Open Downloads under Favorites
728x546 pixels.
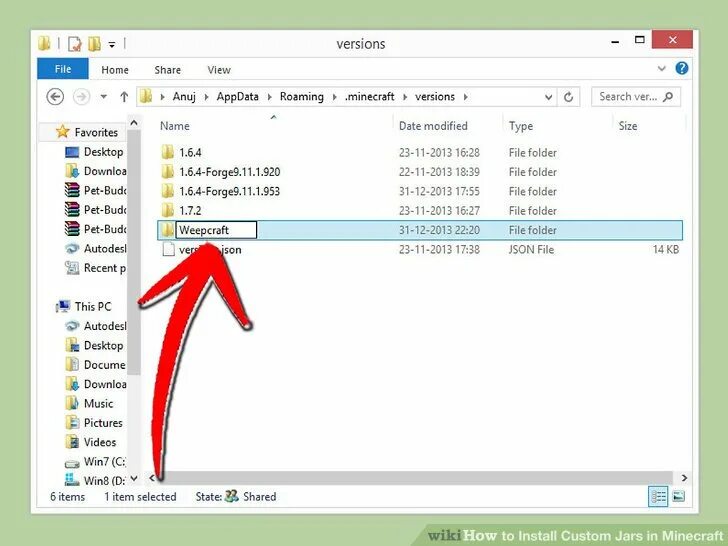point(104,171)
